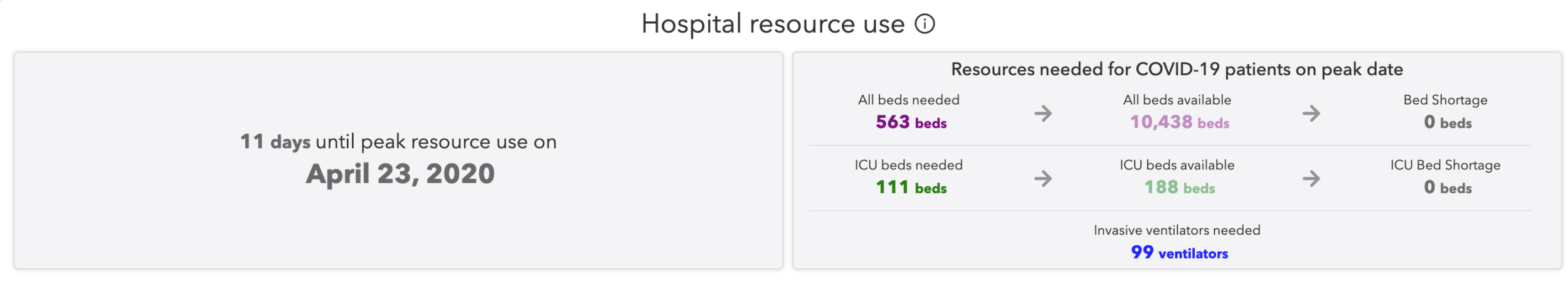Screen dimensions: 1568x283
Task: Click the 10,438 beds available value
Action: (x=1179, y=122)
